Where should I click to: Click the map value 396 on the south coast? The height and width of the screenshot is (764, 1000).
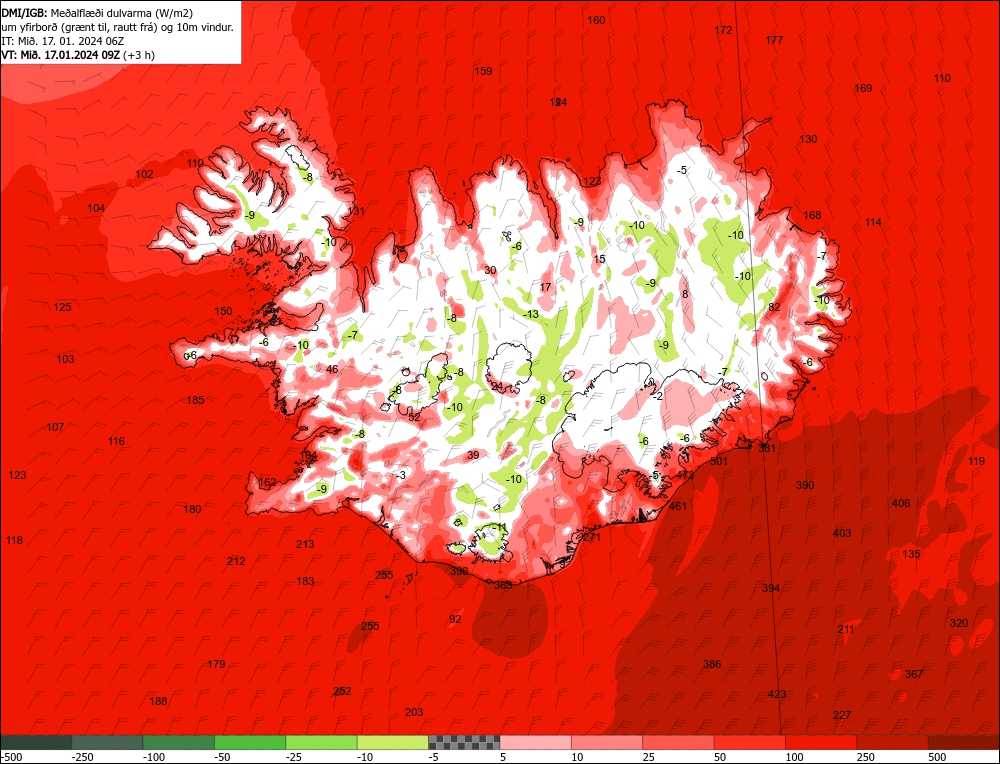(x=459, y=571)
